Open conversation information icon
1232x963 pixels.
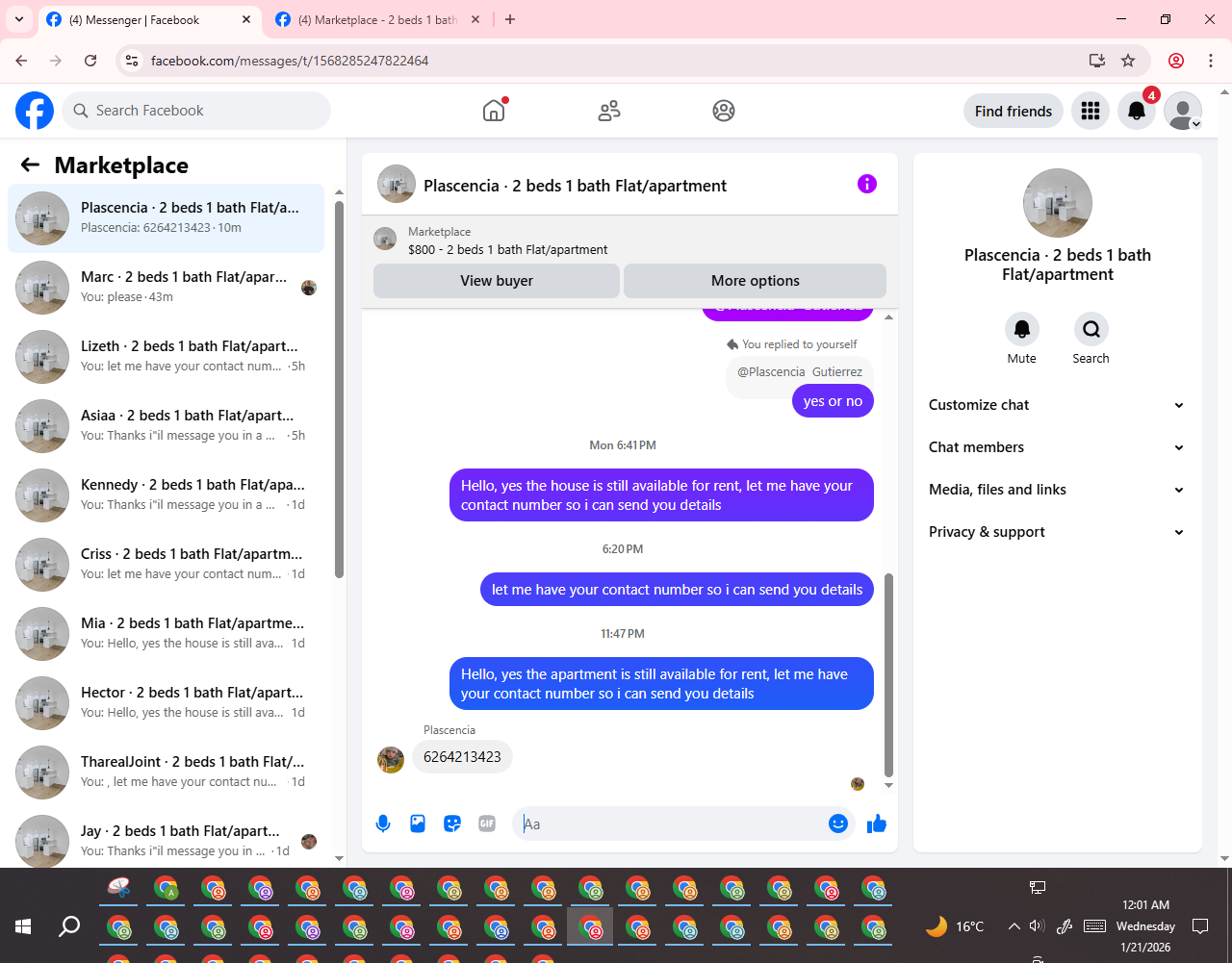point(867,184)
